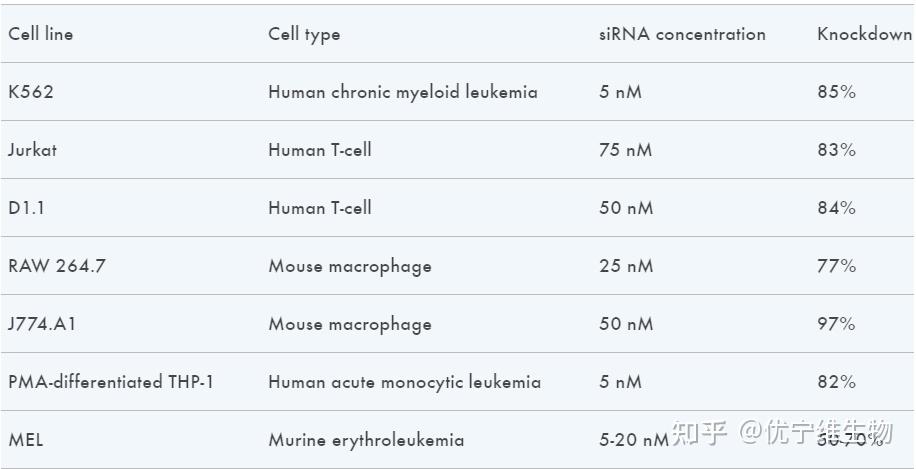The height and width of the screenshot is (469, 916).
Task: Select the RAW 264.7 row label
Action: (57, 266)
